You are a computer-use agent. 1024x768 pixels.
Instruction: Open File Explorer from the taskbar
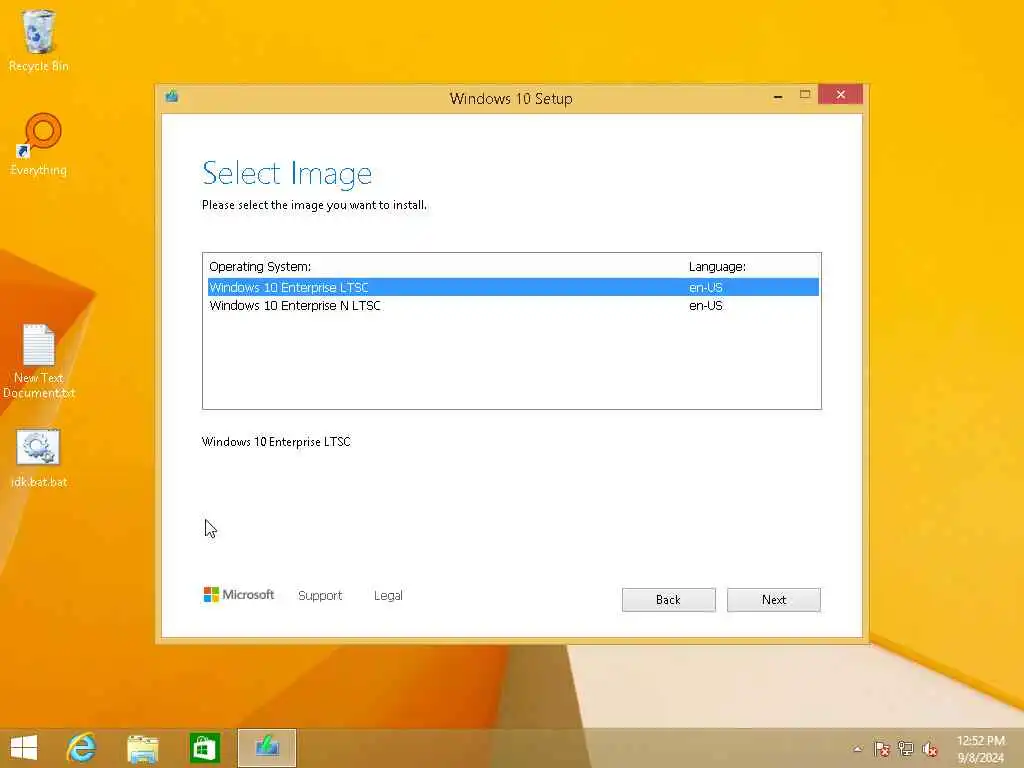pos(143,748)
